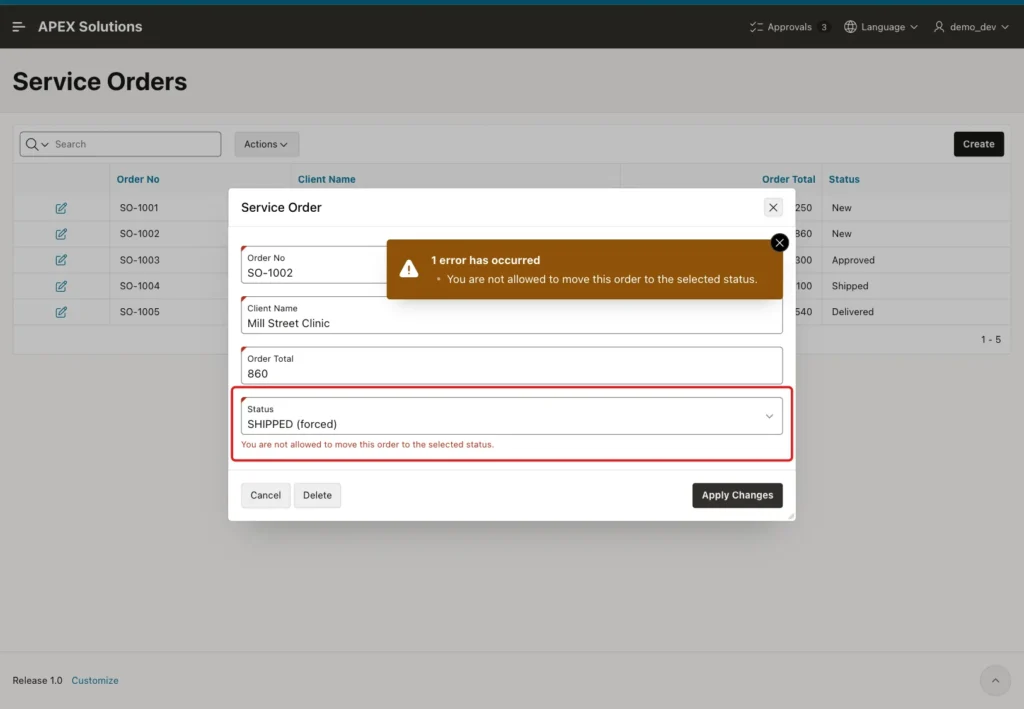Open the demo_dev user menu
The image size is (1024, 709).
[x=971, y=27]
